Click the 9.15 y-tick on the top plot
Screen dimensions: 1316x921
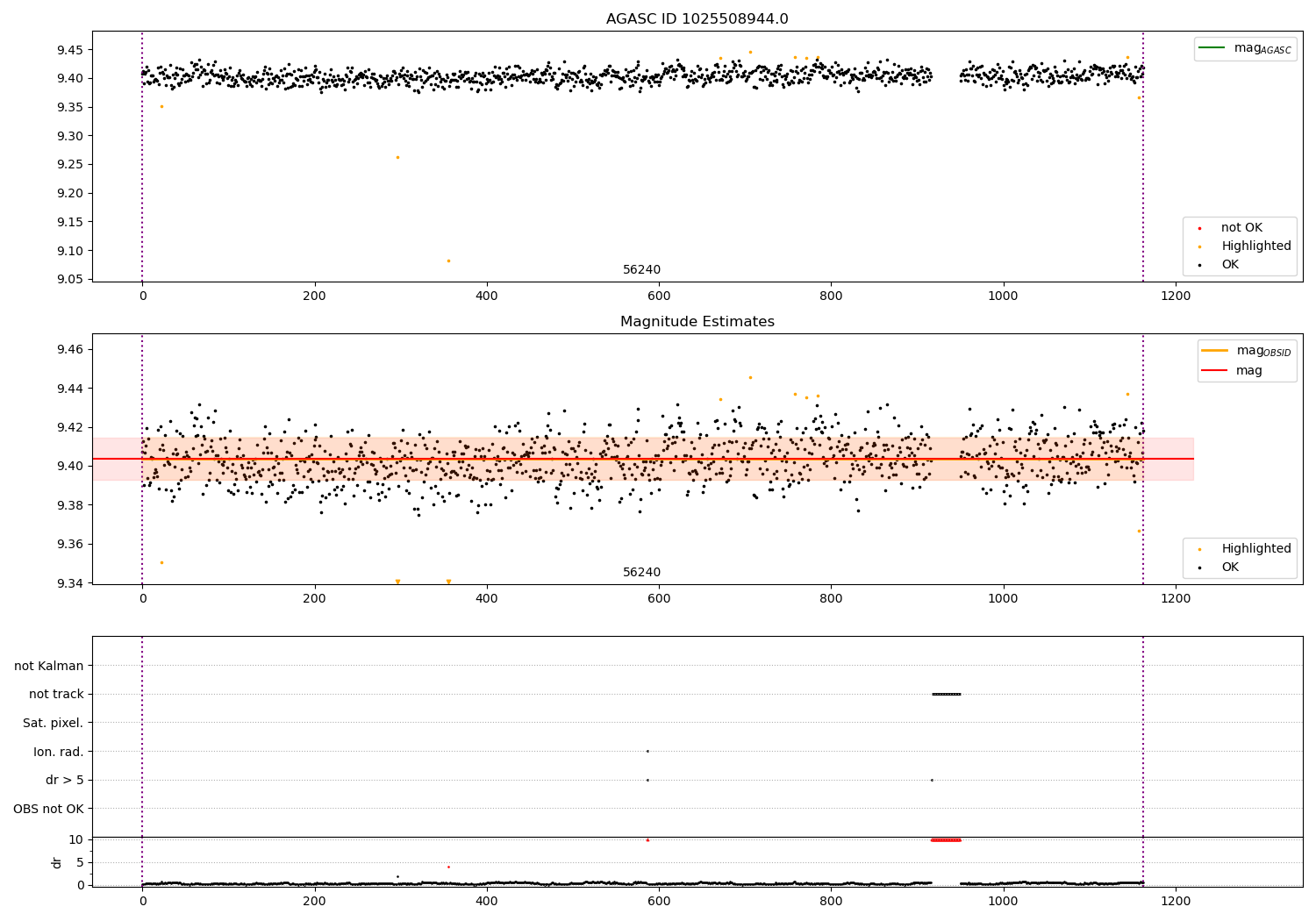tap(69, 222)
